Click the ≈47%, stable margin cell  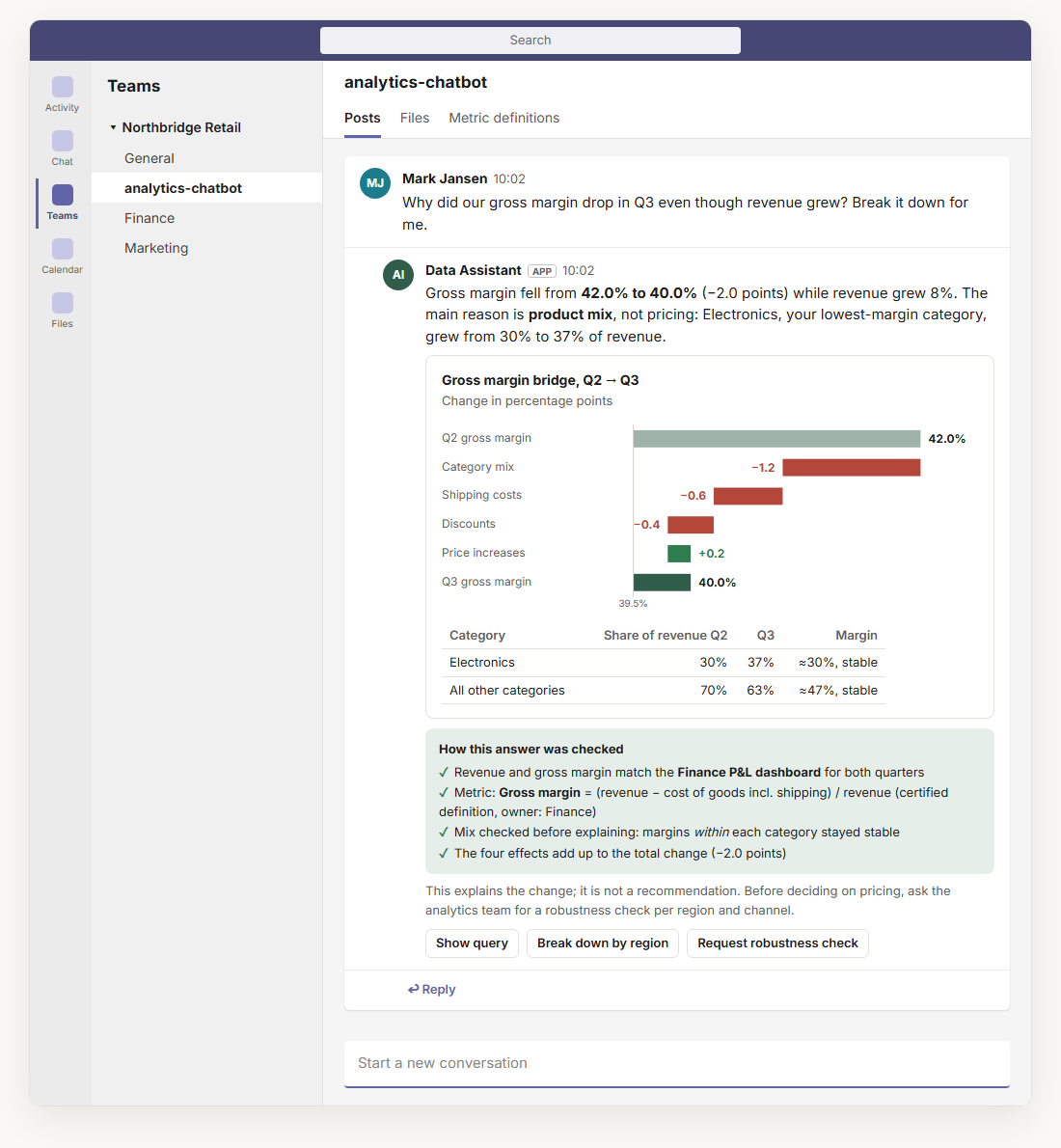coord(837,691)
